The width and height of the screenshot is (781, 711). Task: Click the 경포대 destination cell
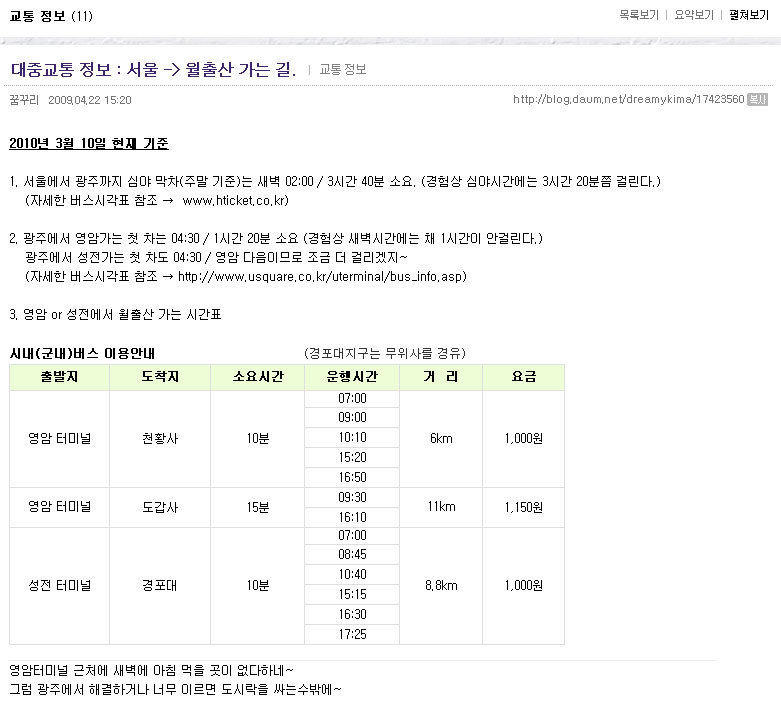tap(160, 585)
